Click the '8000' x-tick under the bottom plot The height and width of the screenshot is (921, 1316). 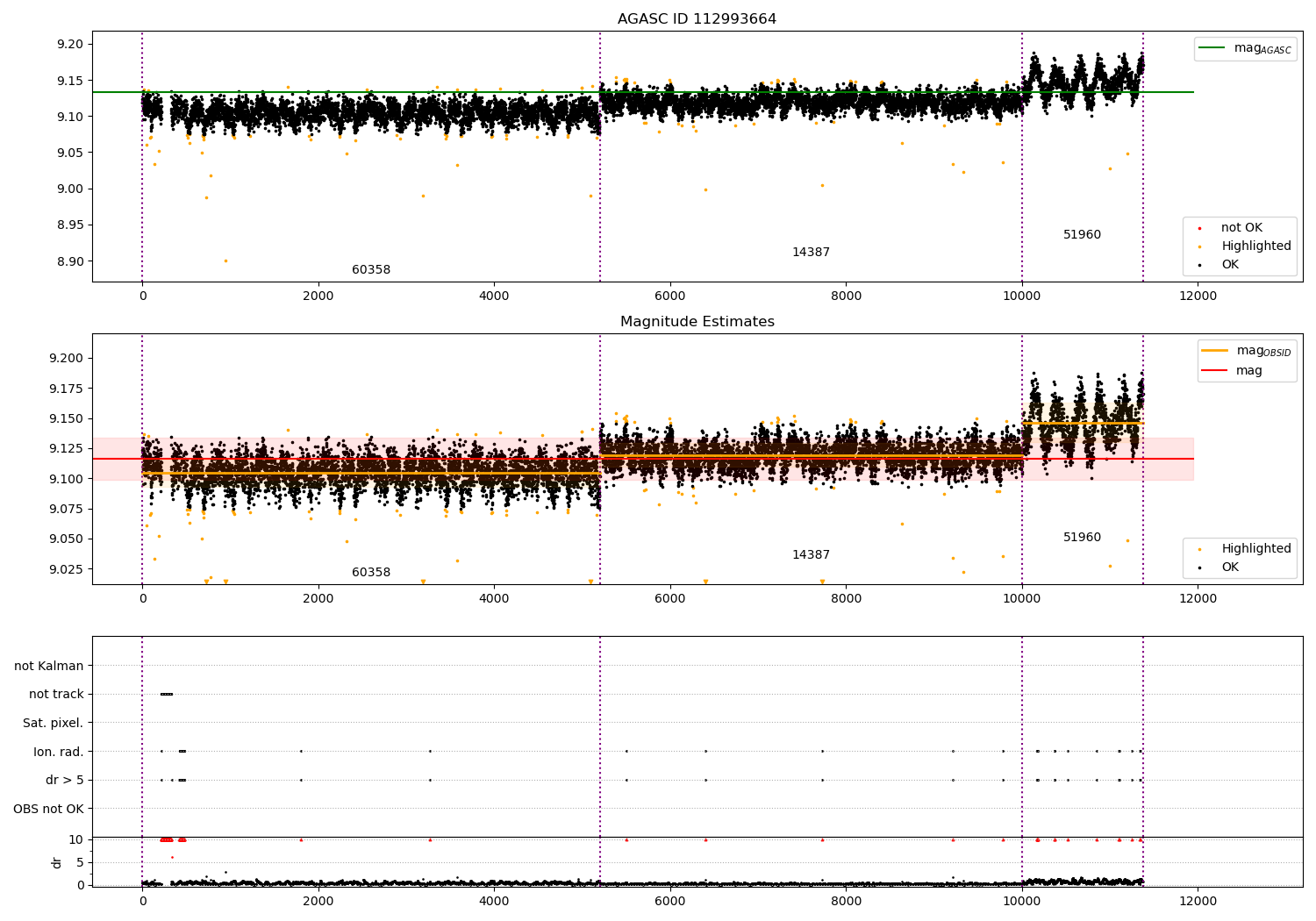pos(846,901)
